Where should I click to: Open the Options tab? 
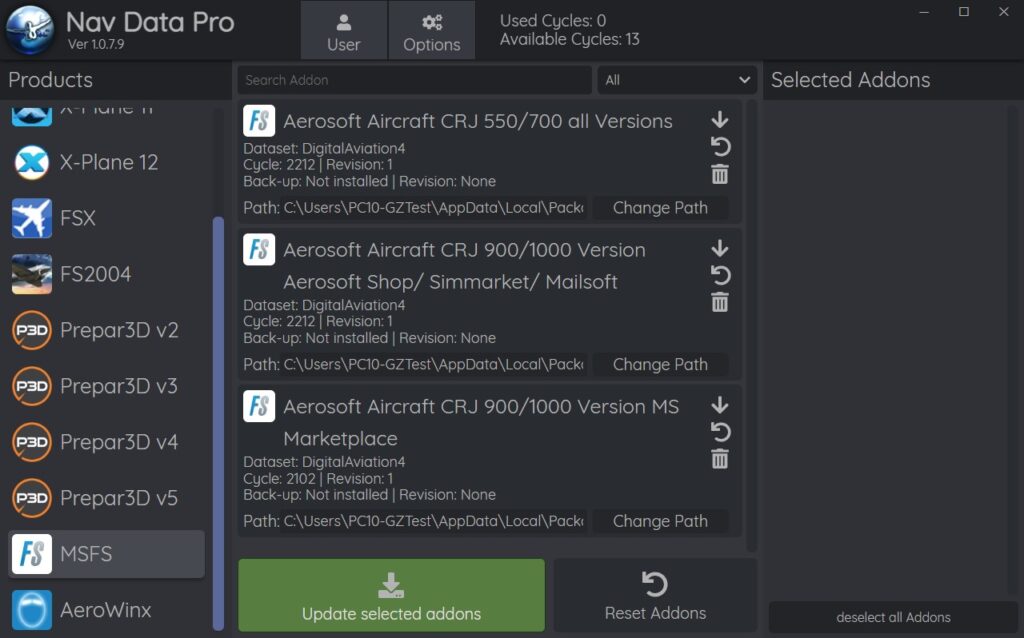click(432, 31)
